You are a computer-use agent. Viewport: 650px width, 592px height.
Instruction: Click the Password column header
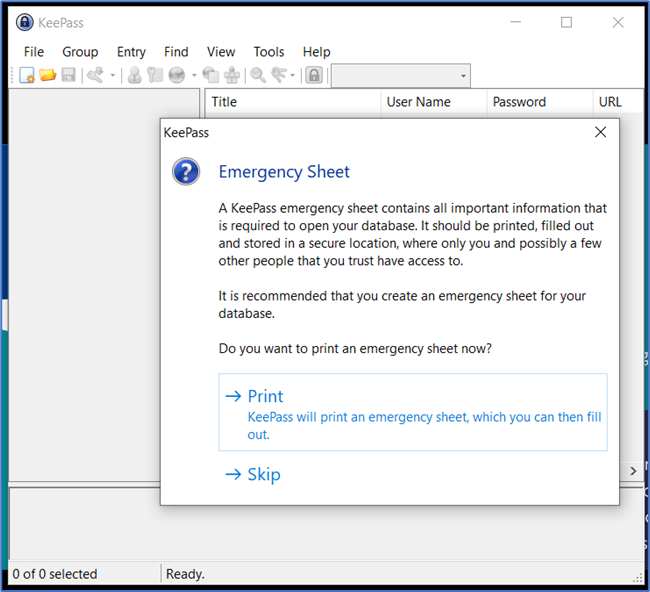pyautogui.click(x=540, y=102)
